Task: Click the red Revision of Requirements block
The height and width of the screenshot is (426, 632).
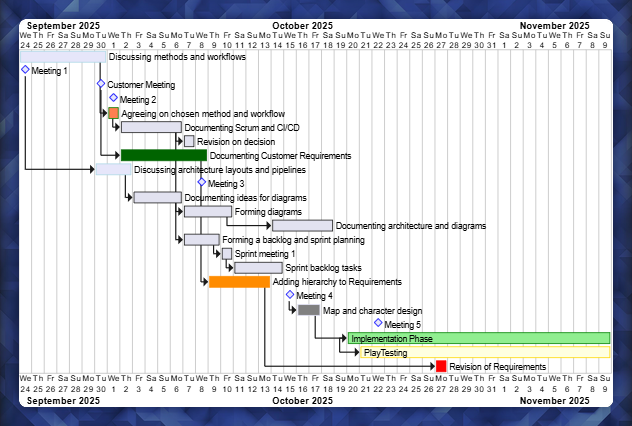Action: coord(441,367)
